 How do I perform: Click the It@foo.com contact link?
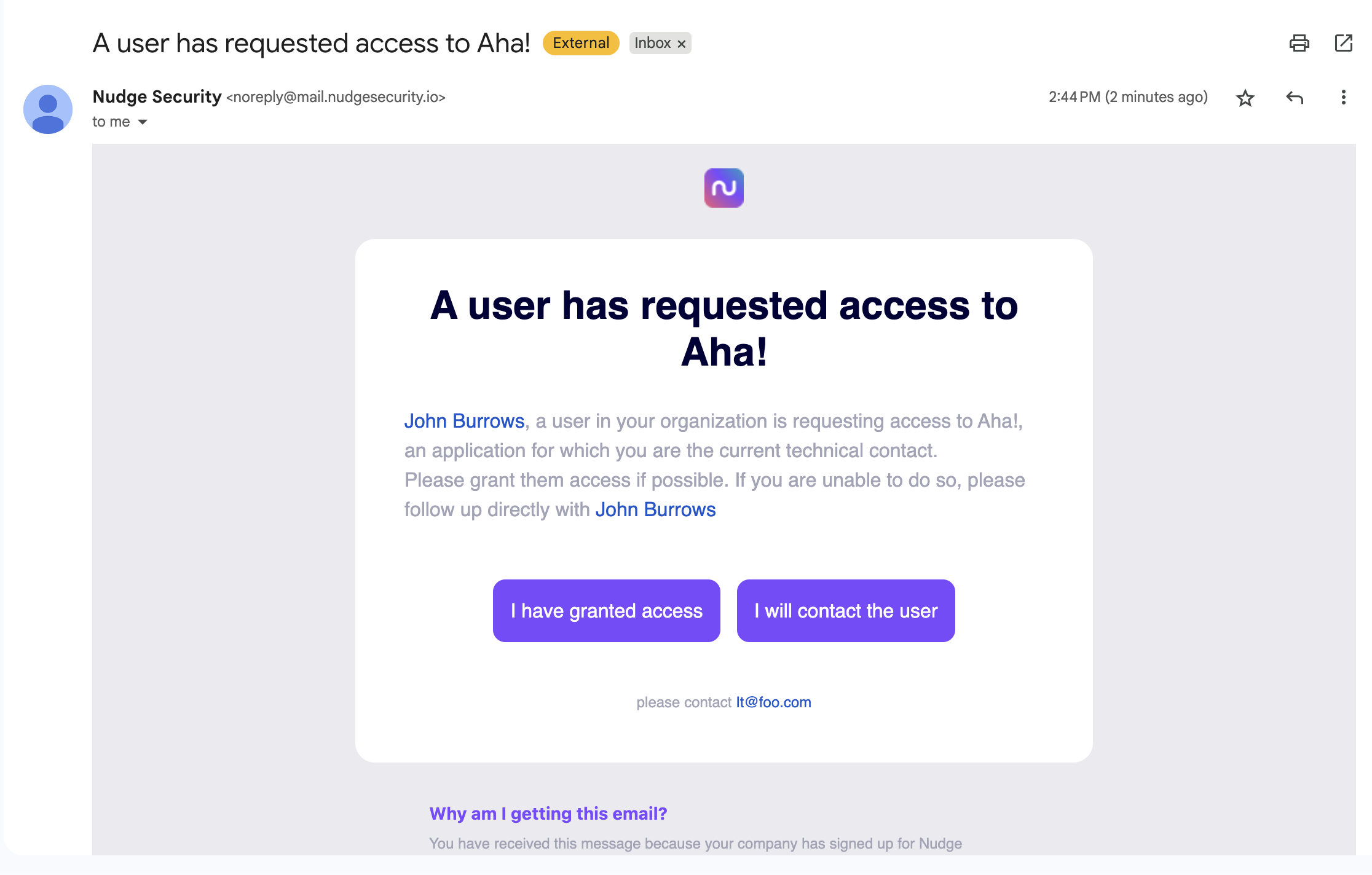[773, 702]
